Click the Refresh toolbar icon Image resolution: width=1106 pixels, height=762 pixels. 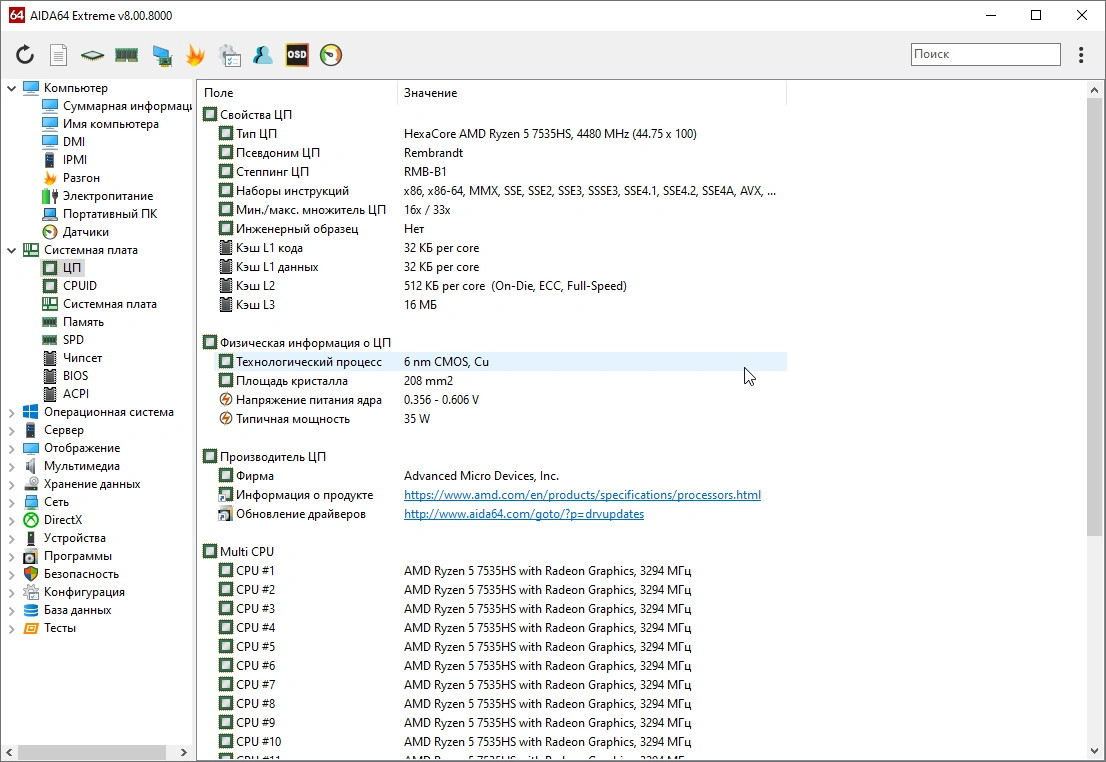pyautogui.click(x=25, y=55)
